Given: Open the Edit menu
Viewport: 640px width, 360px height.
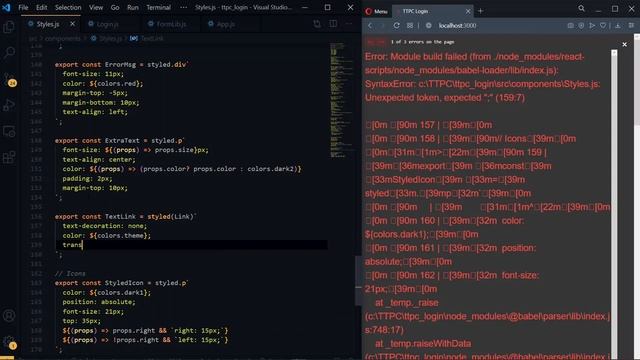Looking at the screenshot, I should (x=41, y=7).
